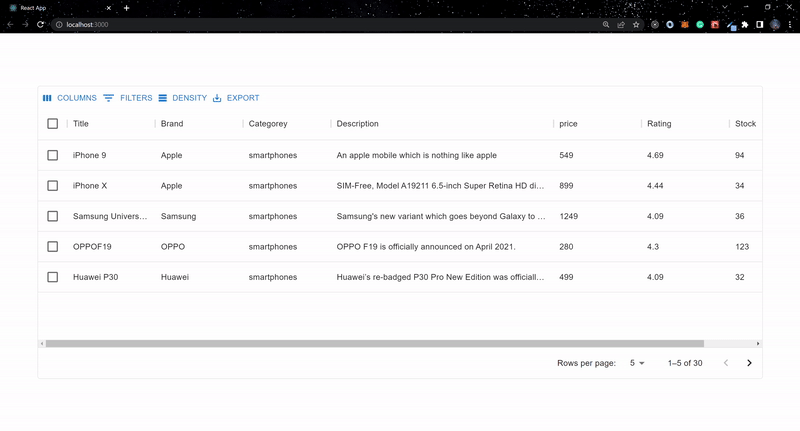Click the horizontal scrollbar of the table

click(375, 343)
